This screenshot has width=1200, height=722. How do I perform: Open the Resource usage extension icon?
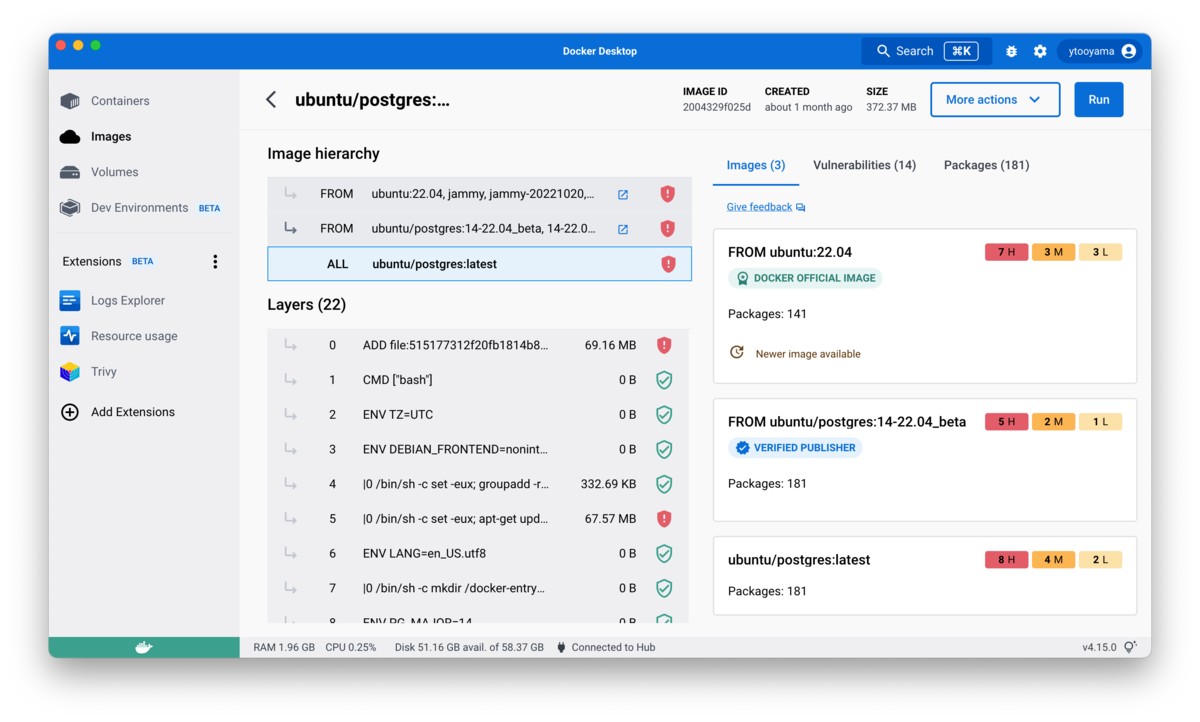pos(70,336)
